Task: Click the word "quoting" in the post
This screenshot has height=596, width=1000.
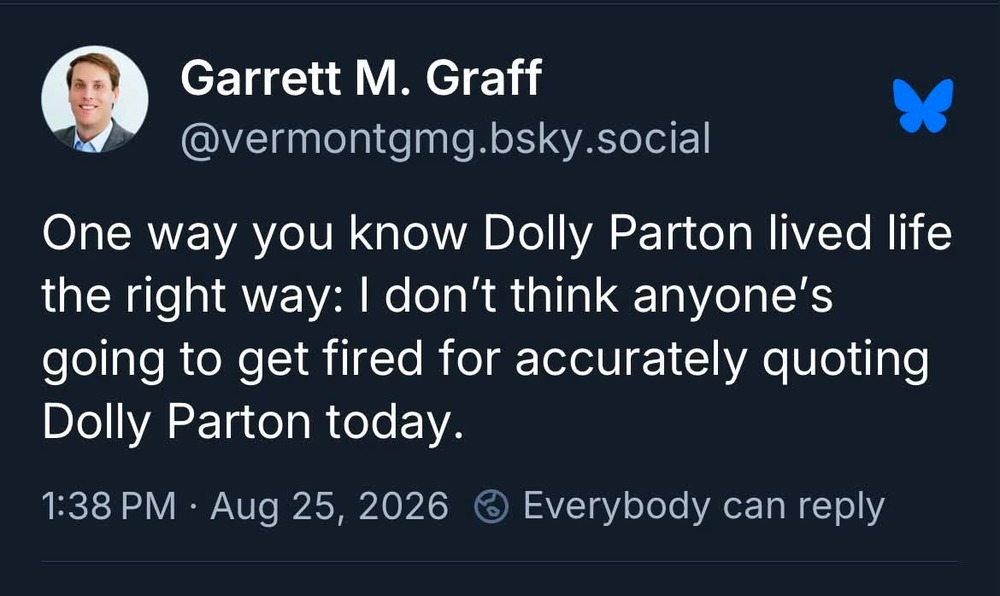Action: pos(845,361)
